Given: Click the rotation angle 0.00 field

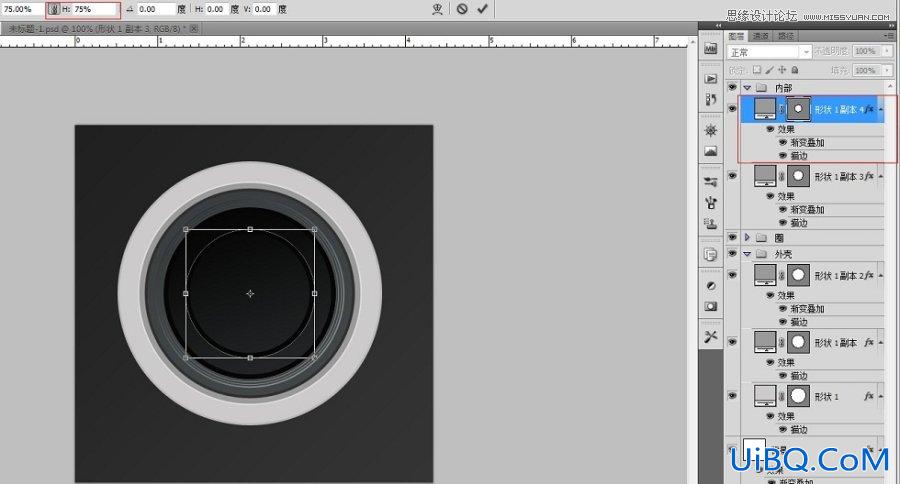Looking at the screenshot, I should point(156,9).
